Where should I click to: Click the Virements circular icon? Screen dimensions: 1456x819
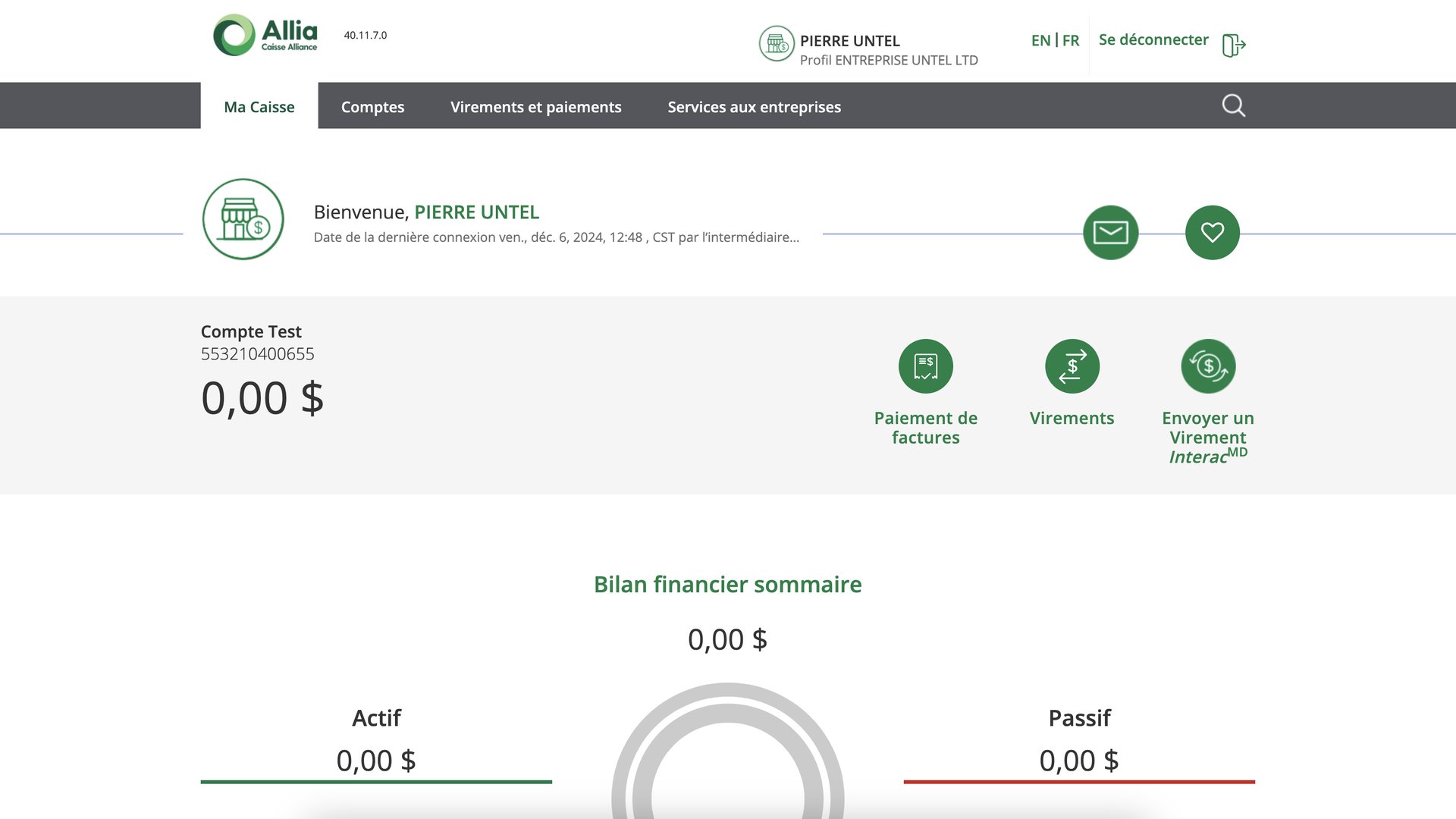tap(1072, 366)
